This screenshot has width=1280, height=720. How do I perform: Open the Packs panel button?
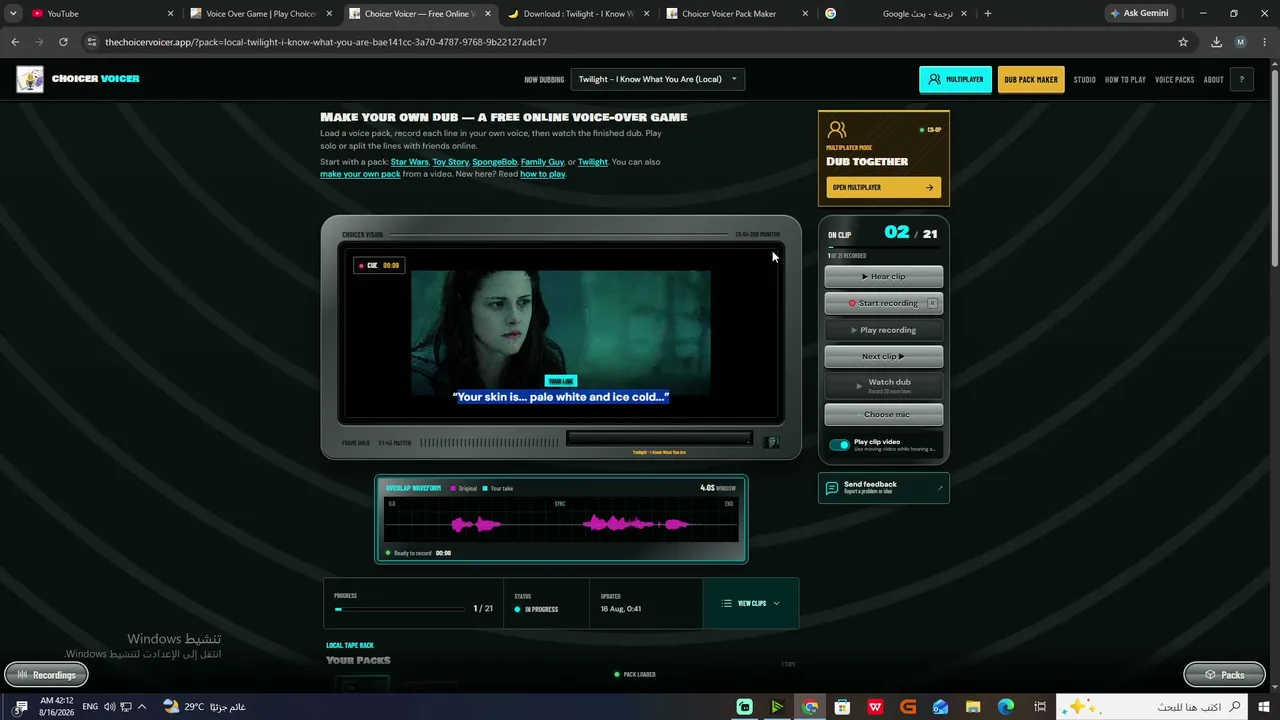[x=1224, y=675]
